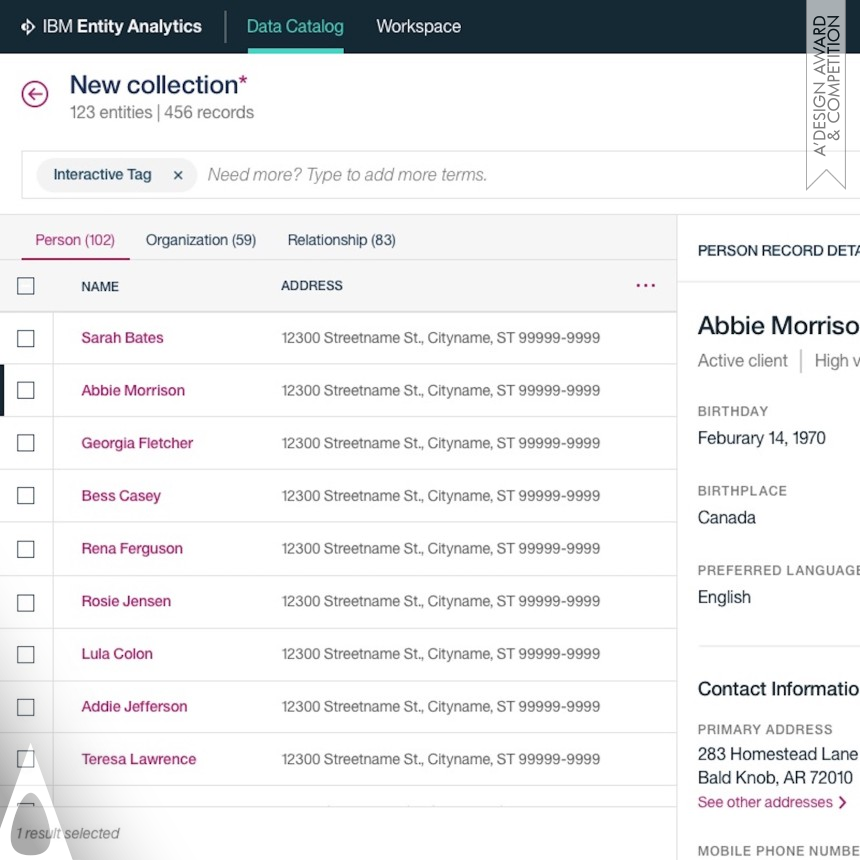Uncheck Abbie Morrison's row checkbox

27,390
